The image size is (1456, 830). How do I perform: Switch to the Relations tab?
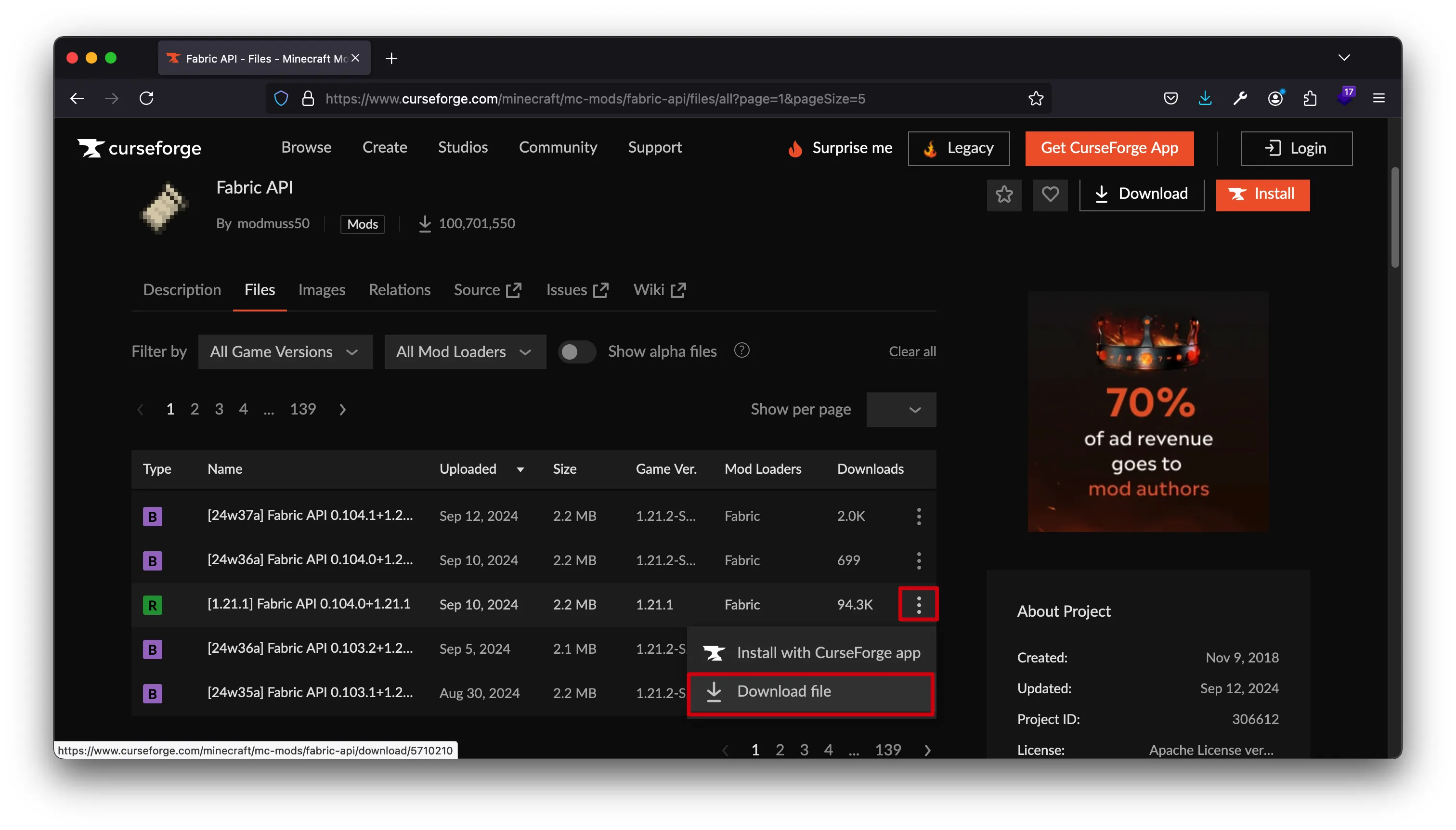[x=399, y=290]
